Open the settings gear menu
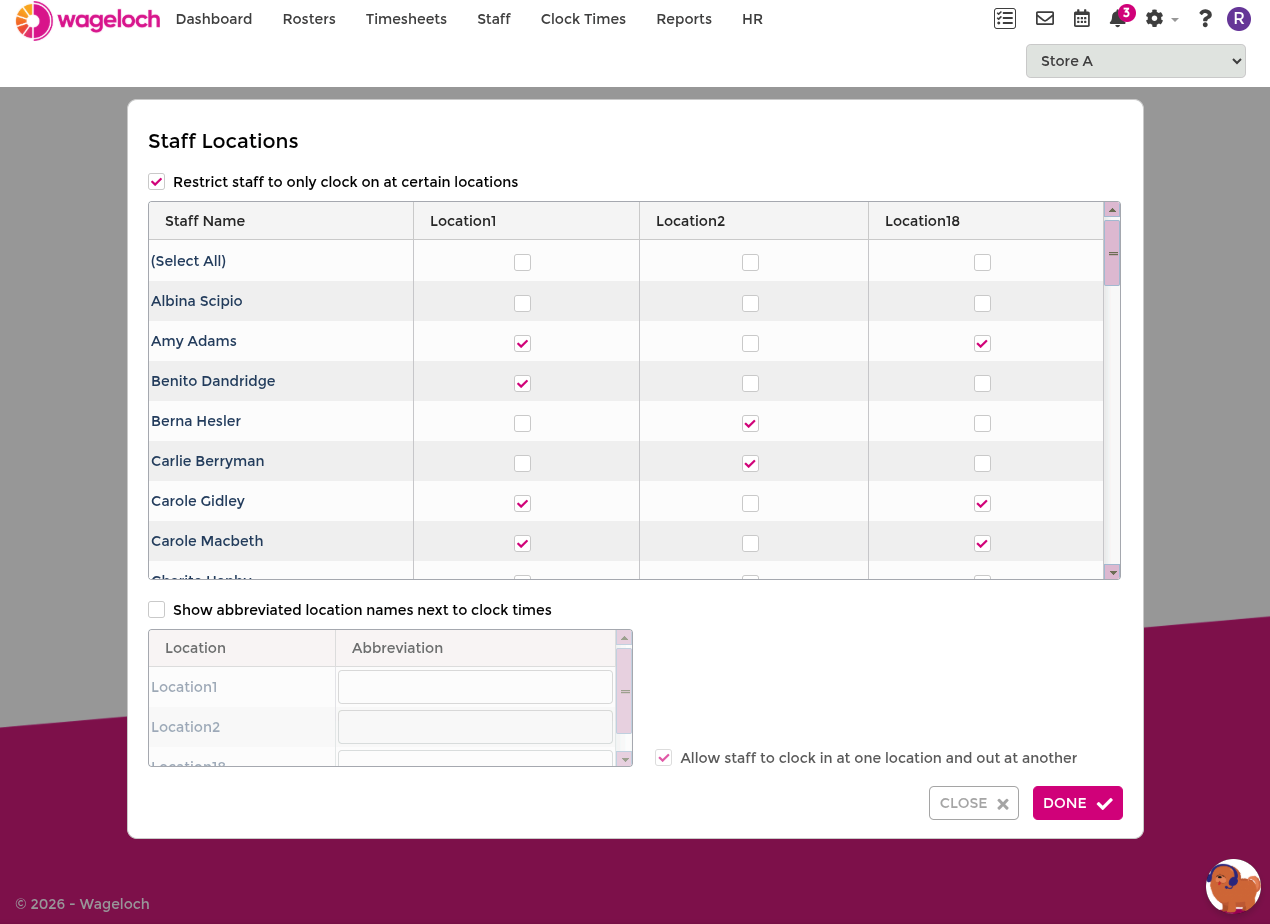 (1161, 18)
